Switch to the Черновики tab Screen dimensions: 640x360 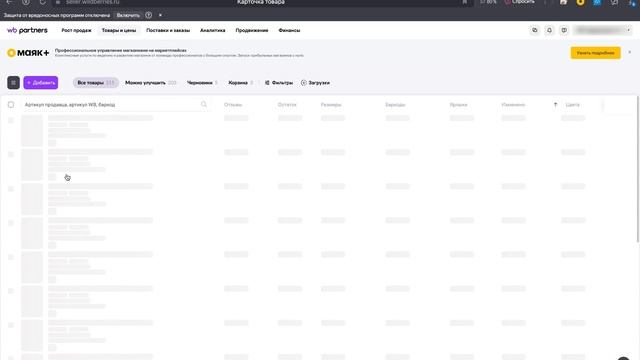coord(202,82)
